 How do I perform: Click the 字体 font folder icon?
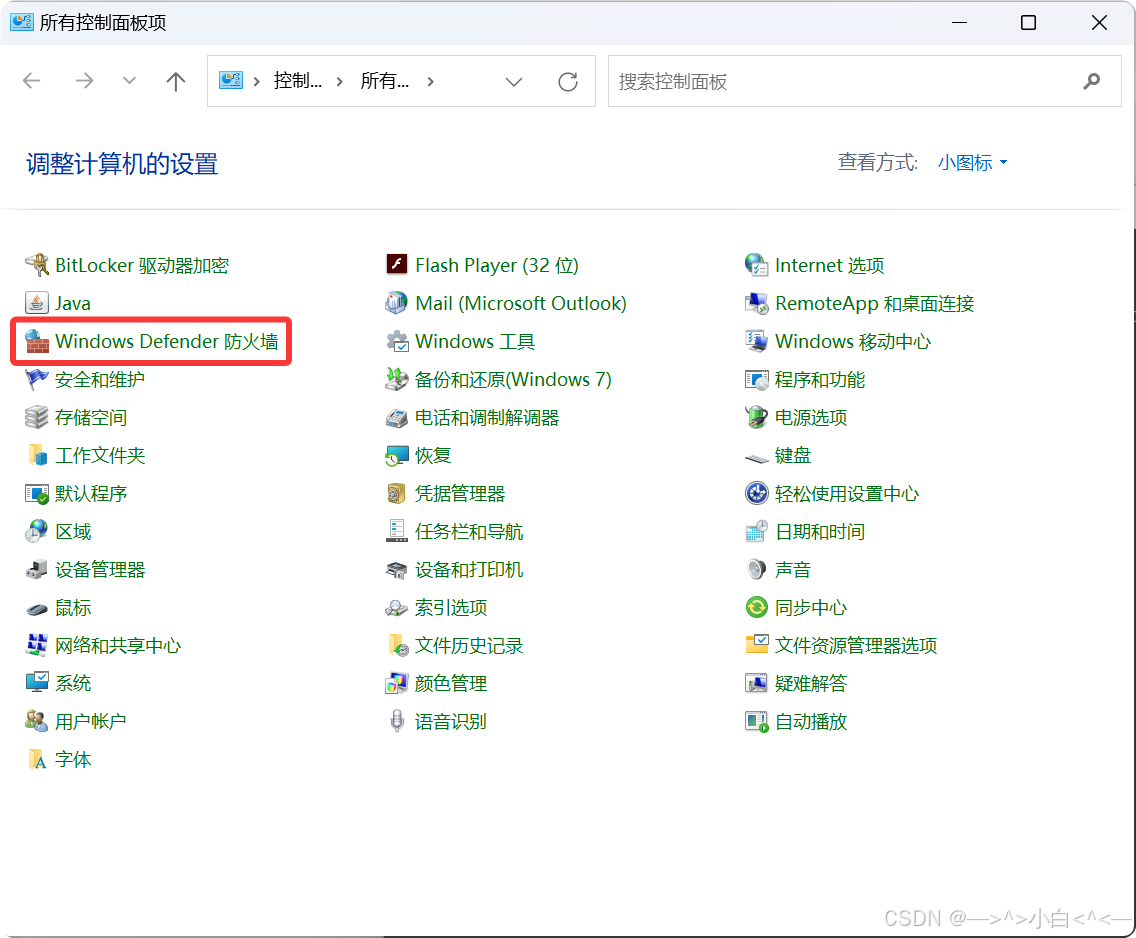[x=36, y=759]
